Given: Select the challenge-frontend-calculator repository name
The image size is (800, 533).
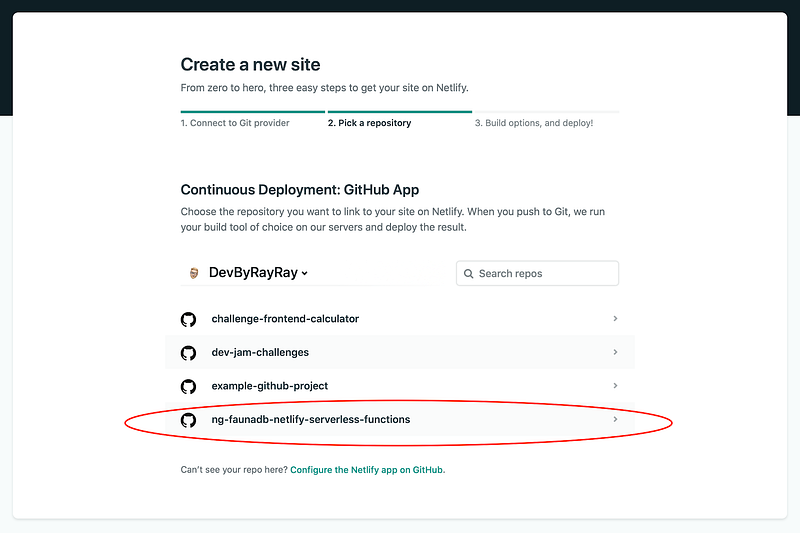Looking at the screenshot, I should pyautogui.click(x=285, y=319).
